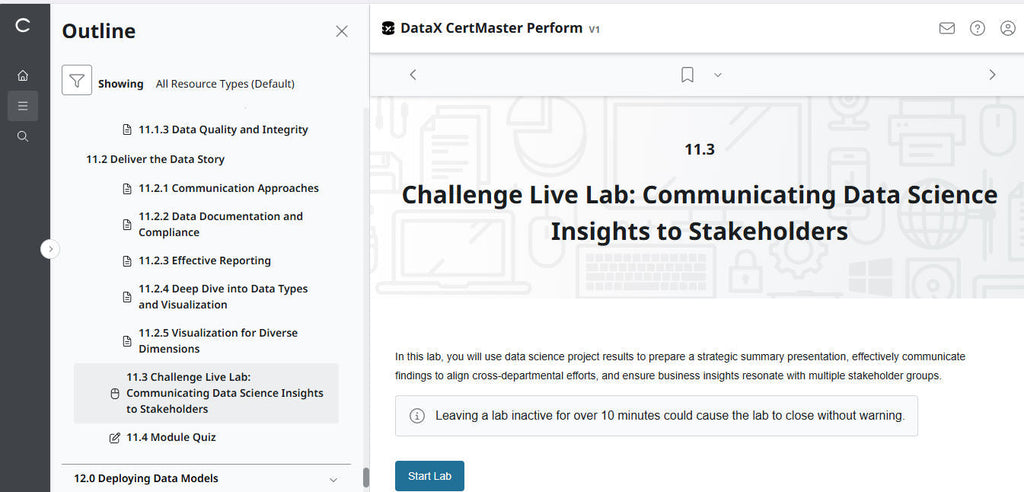Go to the previous page arrow

pos(413,74)
